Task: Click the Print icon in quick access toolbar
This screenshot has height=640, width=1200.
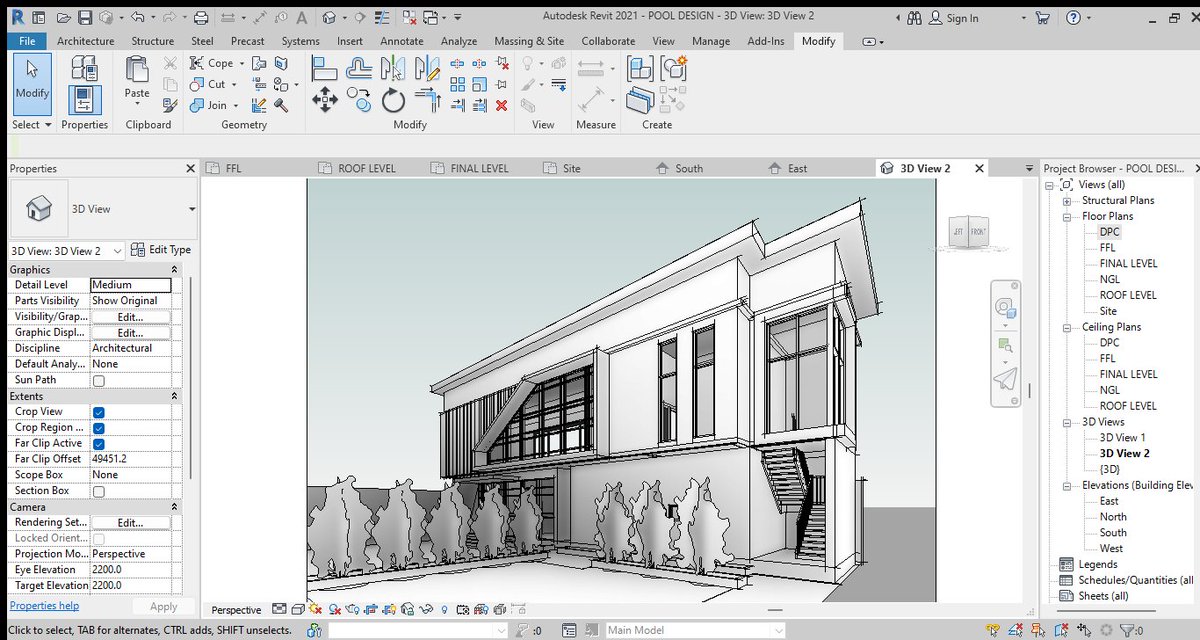Action: [x=201, y=17]
